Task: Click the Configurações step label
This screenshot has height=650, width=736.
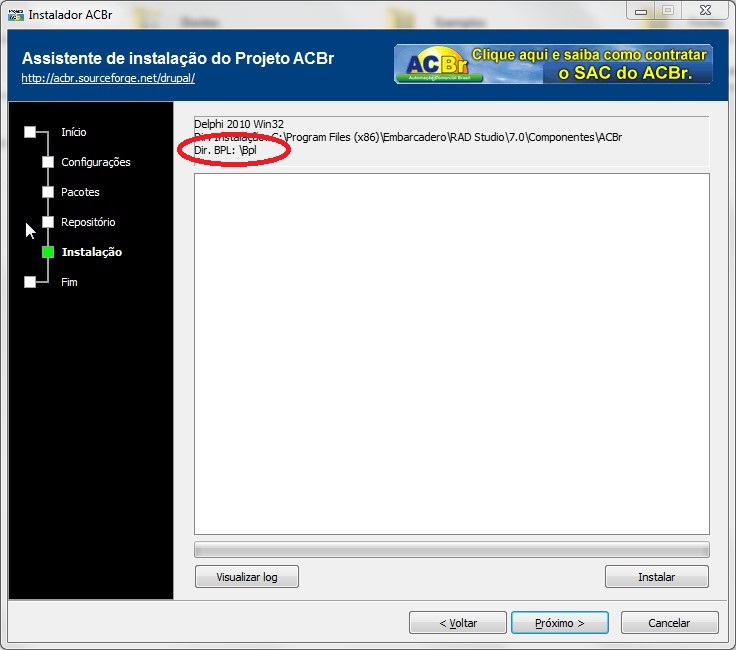Action: pyautogui.click(x=96, y=162)
